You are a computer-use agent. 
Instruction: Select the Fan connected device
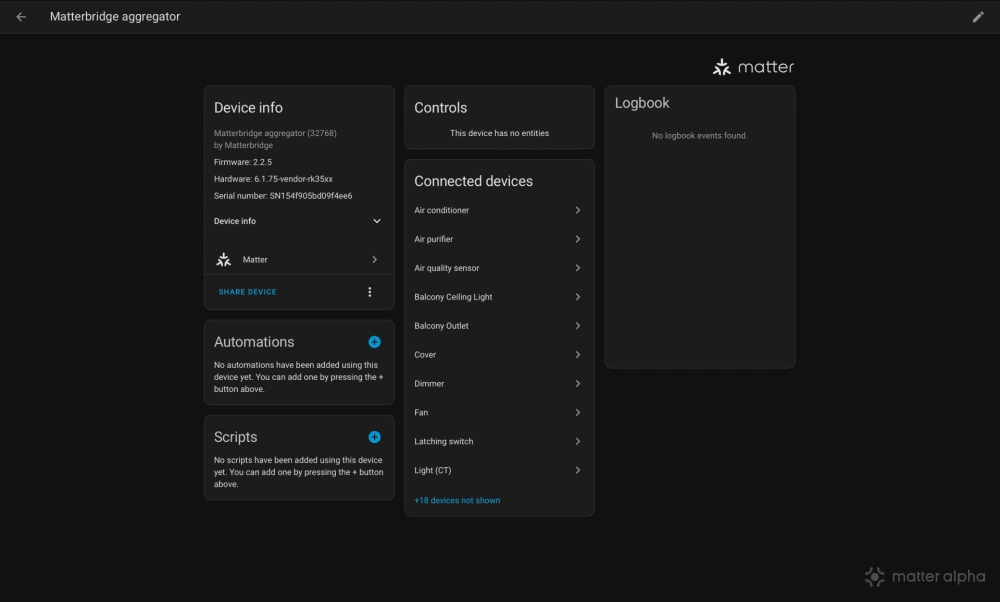(x=421, y=413)
